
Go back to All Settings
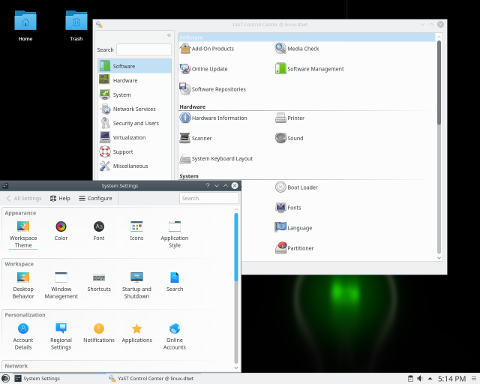[24, 198]
